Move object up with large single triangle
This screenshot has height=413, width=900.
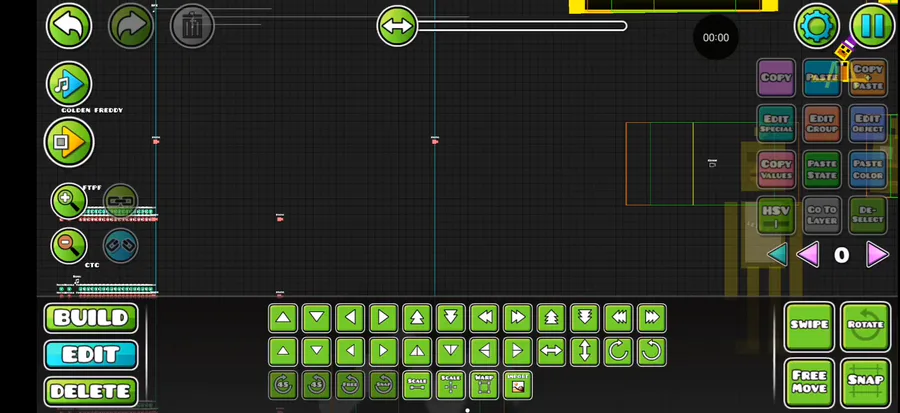point(283,318)
